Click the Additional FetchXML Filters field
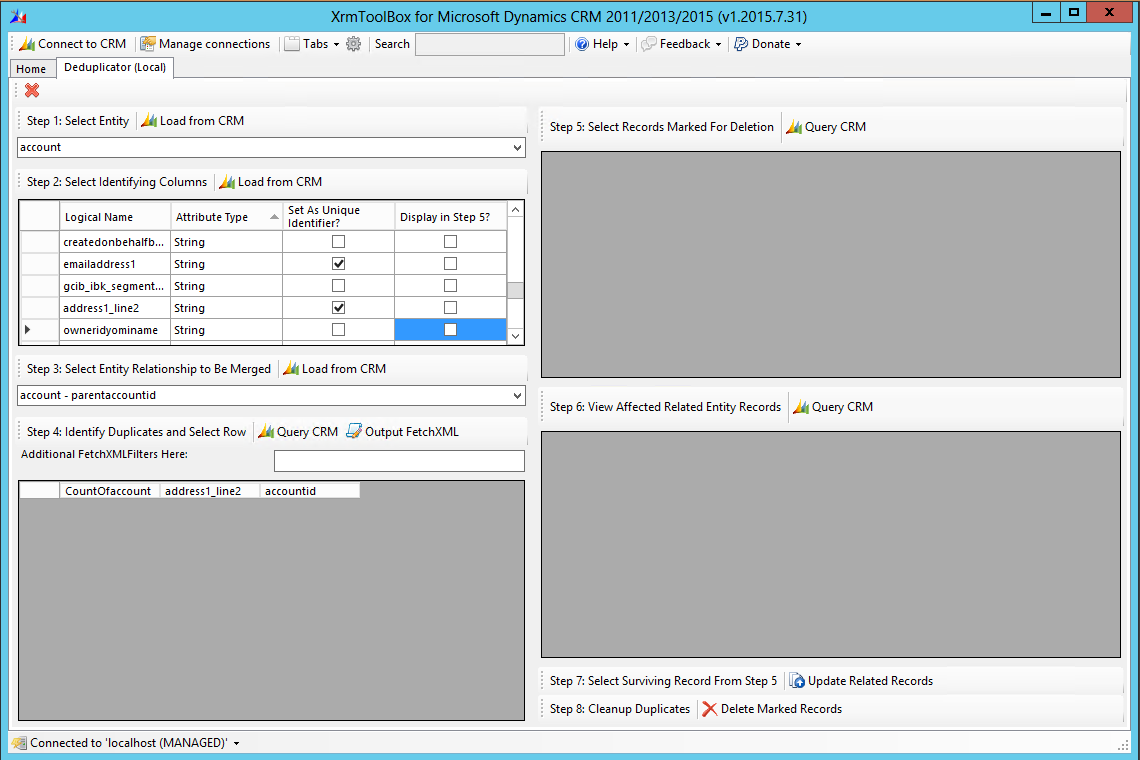The image size is (1140, 760). pyautogui.click(x=399, y=461)
